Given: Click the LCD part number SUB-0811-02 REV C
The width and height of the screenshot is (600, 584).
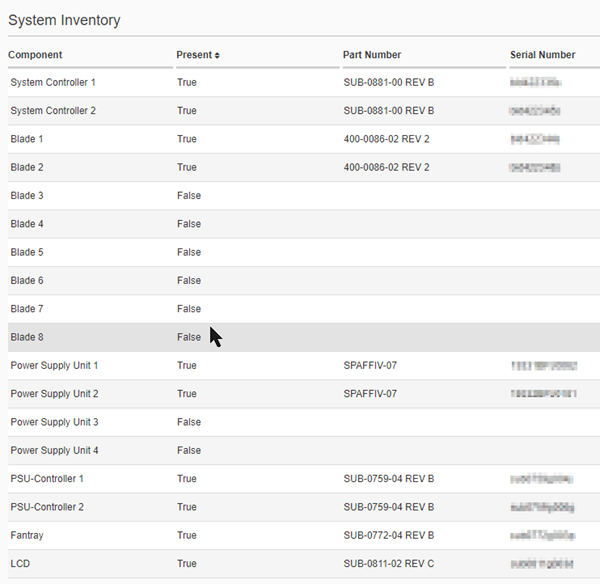Looking at the screenshot, I should (x=388, y=564).
